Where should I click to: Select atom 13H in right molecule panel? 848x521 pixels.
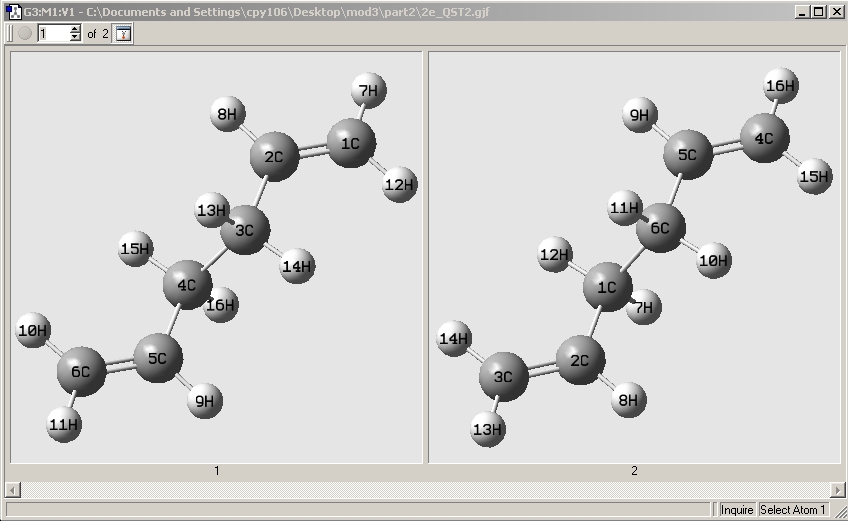pos(488,429)
